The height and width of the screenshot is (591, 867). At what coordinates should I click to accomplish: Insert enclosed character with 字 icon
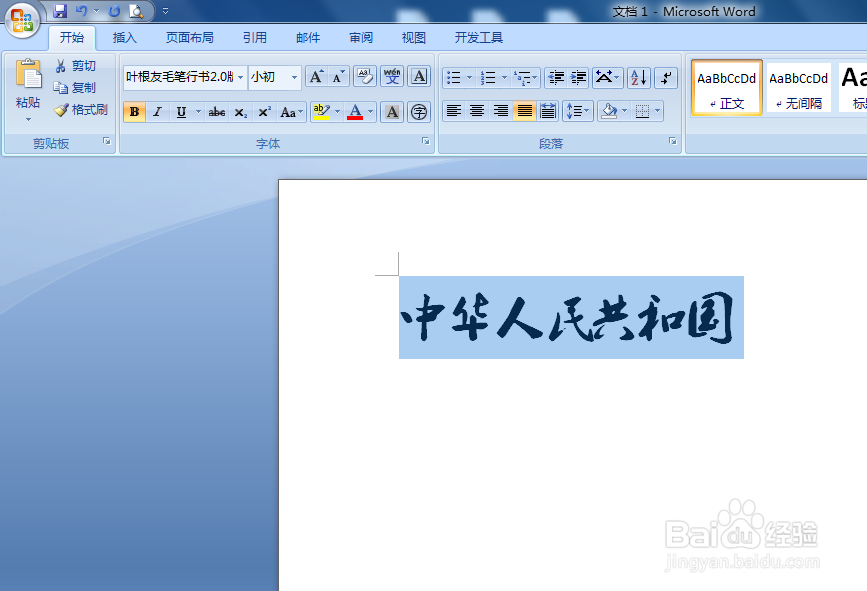(x=419, y=112)
